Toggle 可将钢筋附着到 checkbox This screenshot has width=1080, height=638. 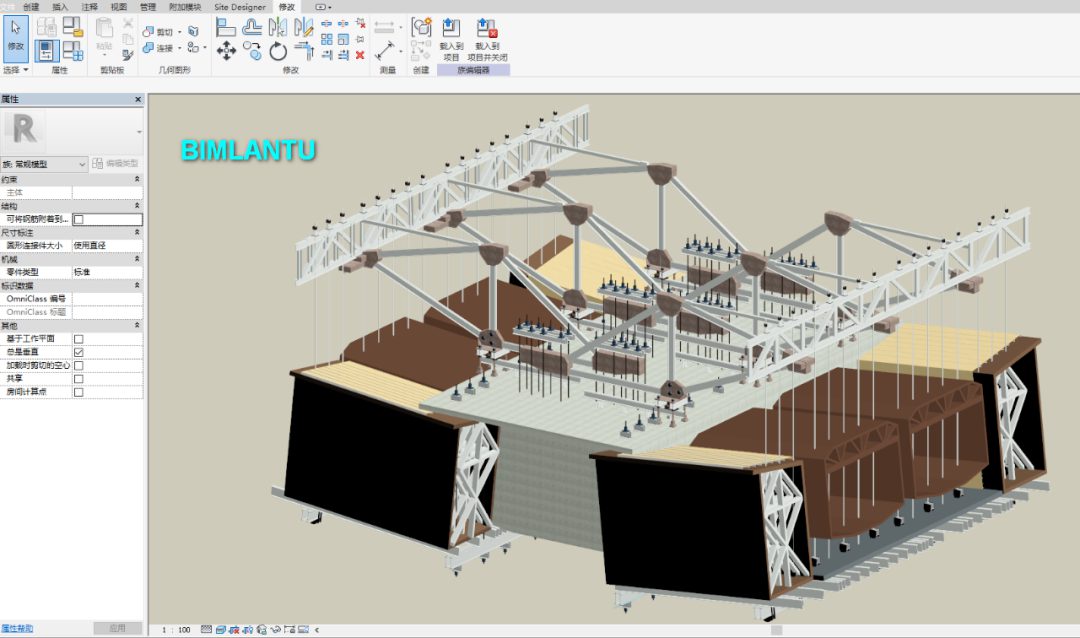[79, 220]
